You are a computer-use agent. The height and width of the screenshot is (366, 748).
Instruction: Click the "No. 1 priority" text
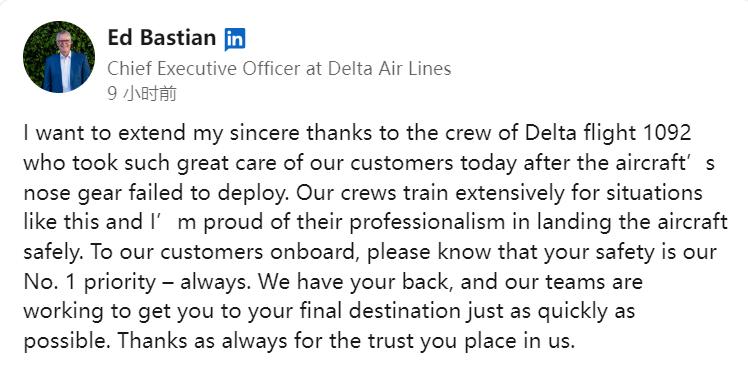[x=89, y=282]
